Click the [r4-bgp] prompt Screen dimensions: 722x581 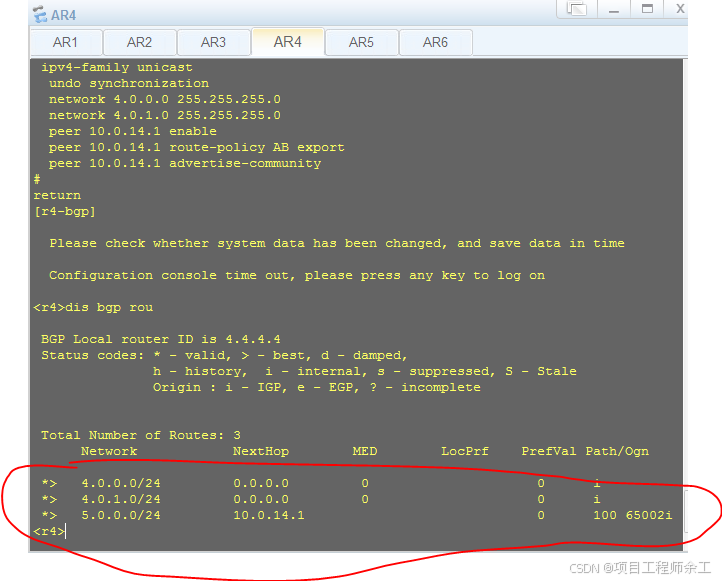(64, 211)
